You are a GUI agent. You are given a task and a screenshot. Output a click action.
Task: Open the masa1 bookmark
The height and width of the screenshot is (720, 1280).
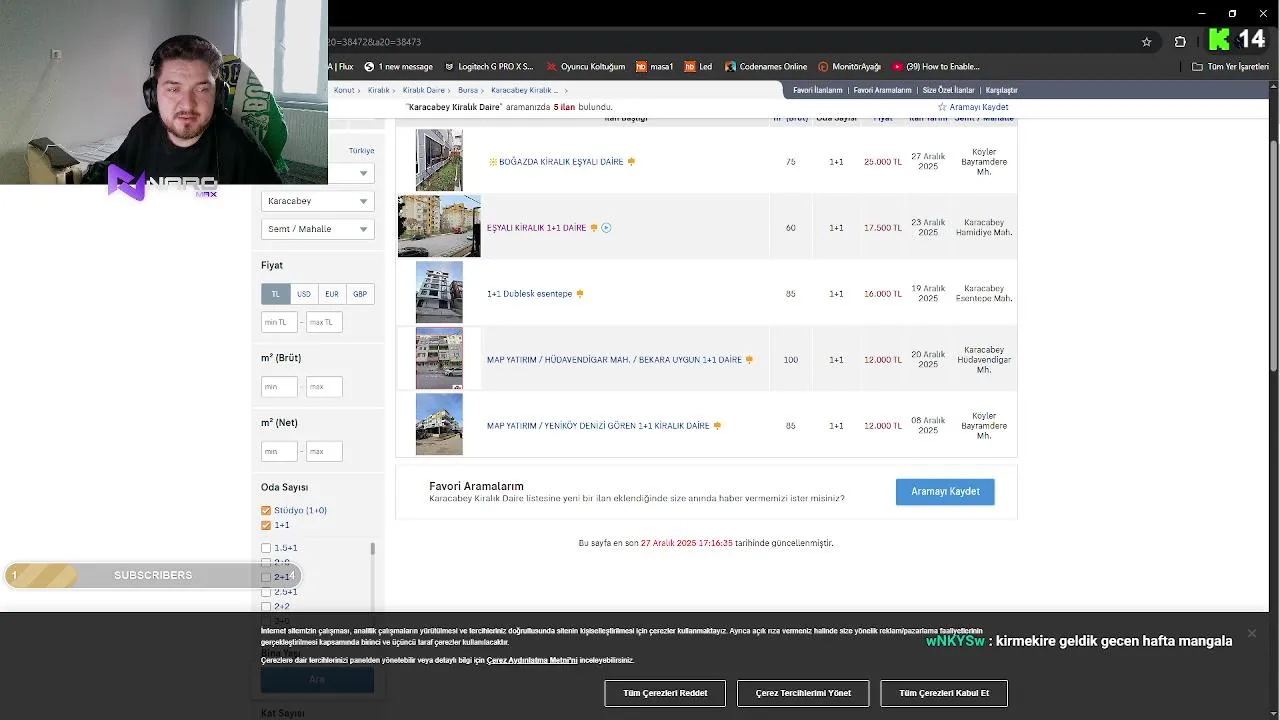click(x=654, y=67)
